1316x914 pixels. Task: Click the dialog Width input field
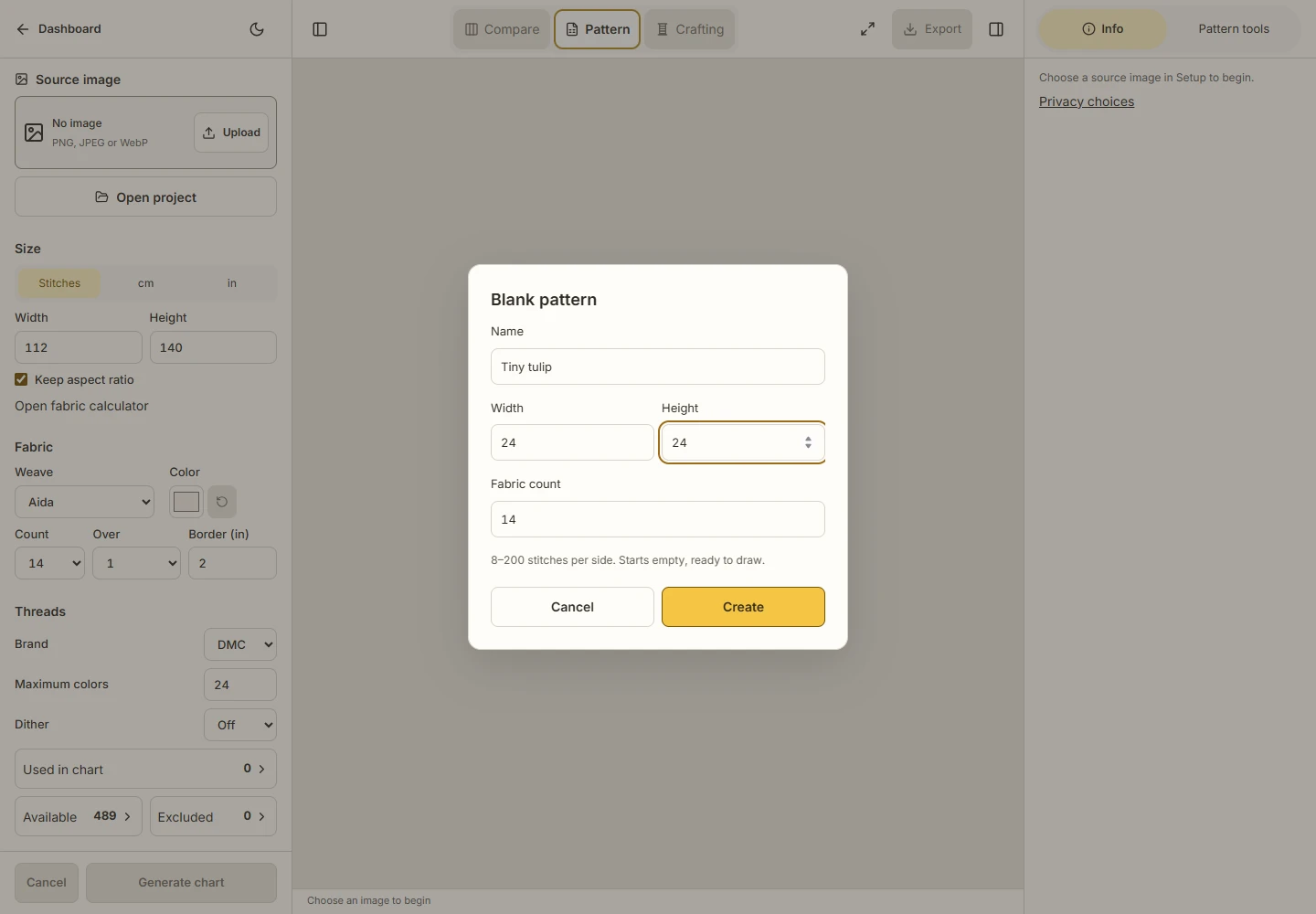pyautogui.click(x=572, y=442)
